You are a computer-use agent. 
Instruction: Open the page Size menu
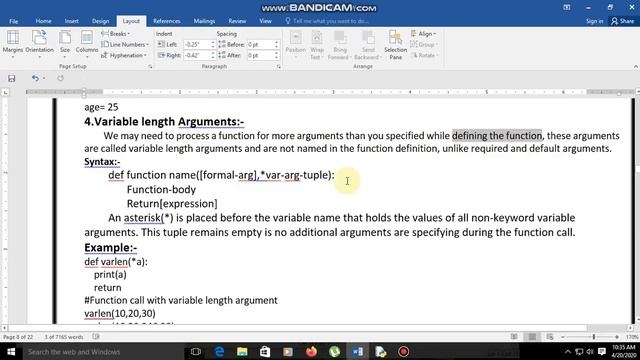coord(64,43)
